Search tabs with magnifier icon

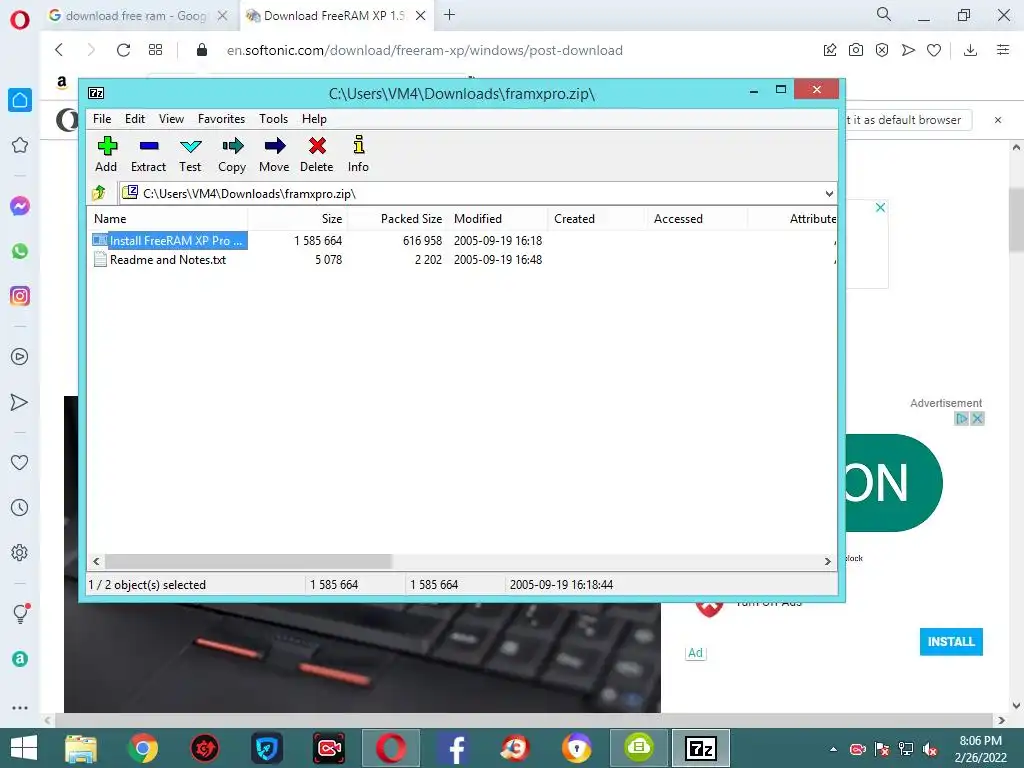tap(884, 14)
